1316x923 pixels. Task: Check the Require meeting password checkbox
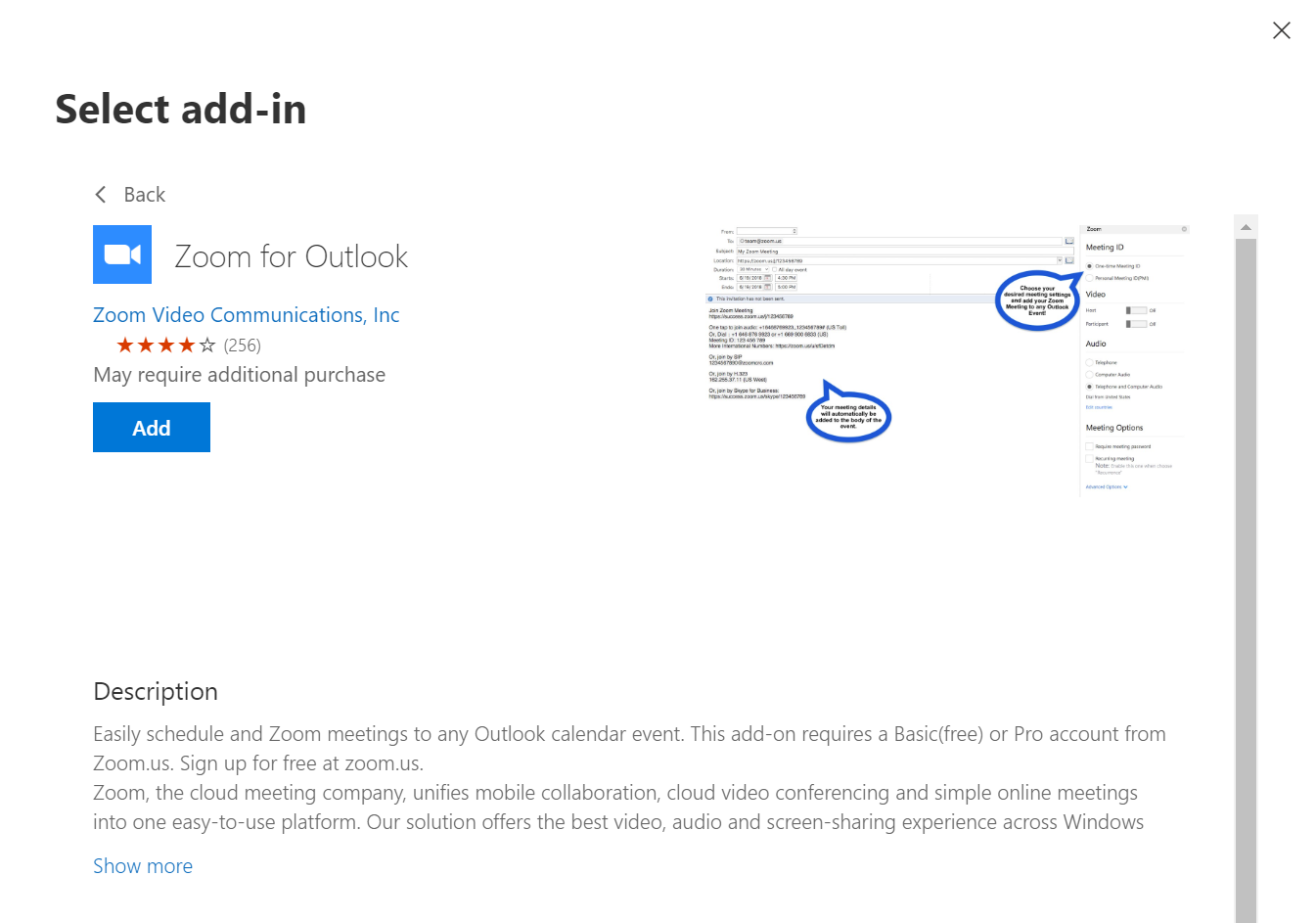tap(1089, 446)
